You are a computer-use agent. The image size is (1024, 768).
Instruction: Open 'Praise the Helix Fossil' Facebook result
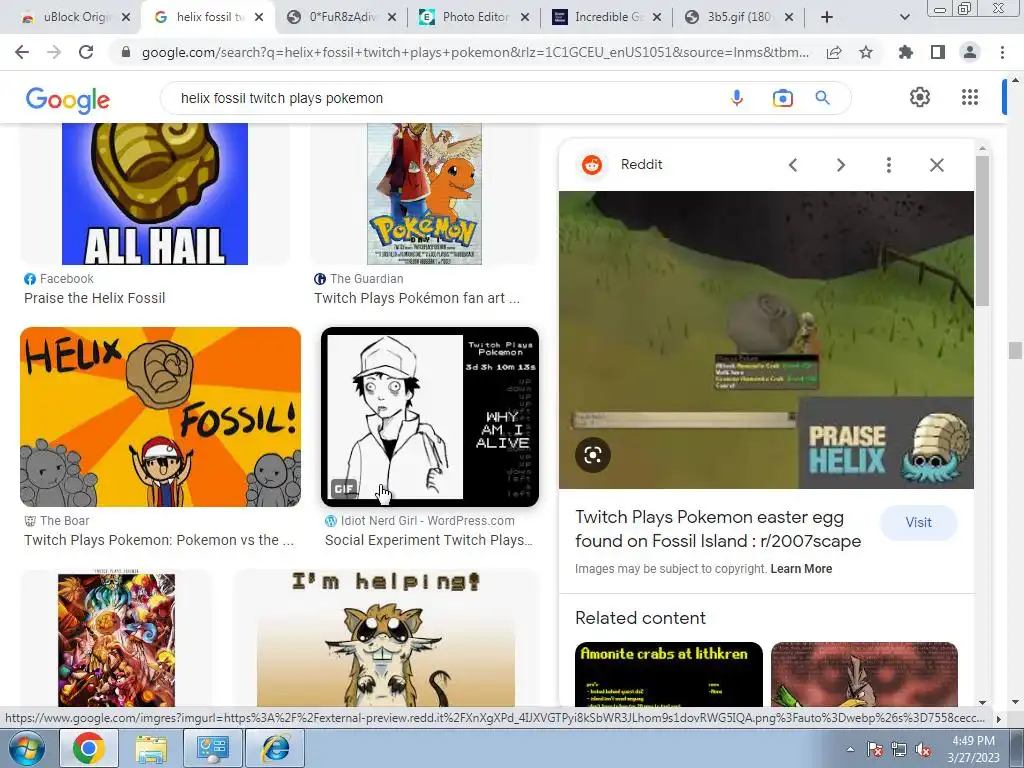pos(95,298)
